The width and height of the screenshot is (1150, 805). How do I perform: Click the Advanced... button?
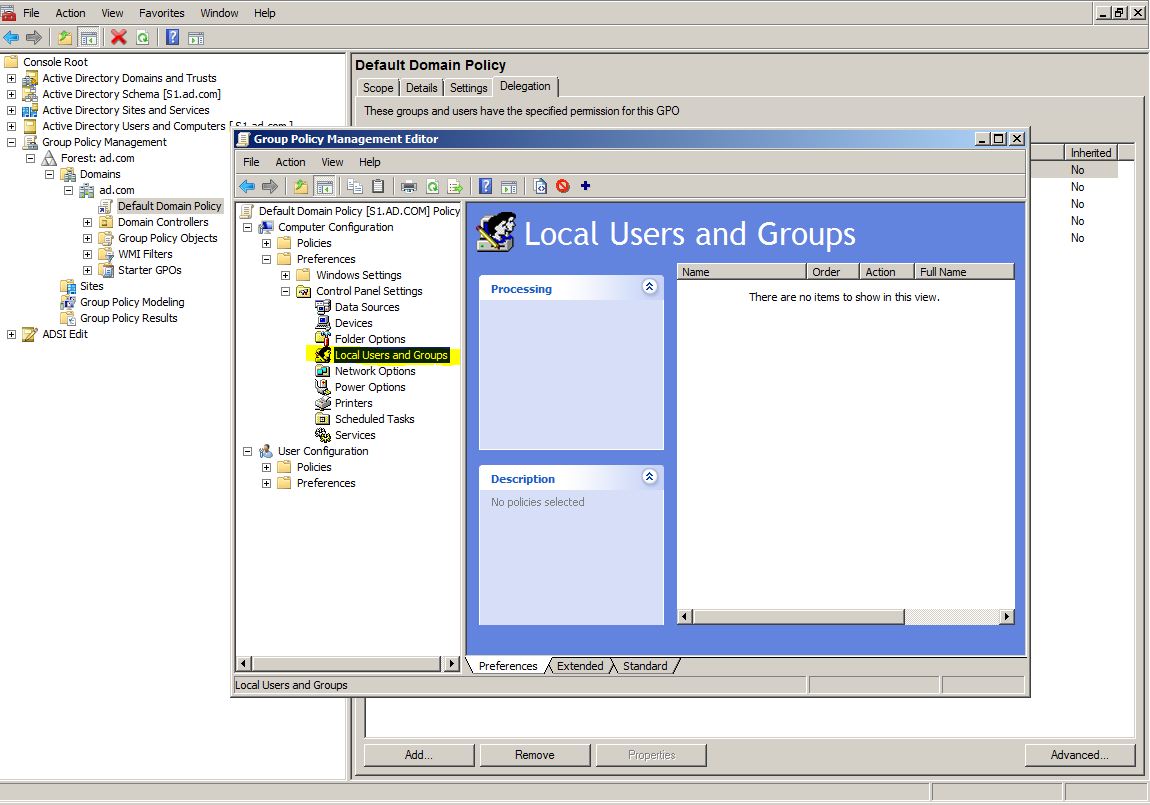[1080, 755]
